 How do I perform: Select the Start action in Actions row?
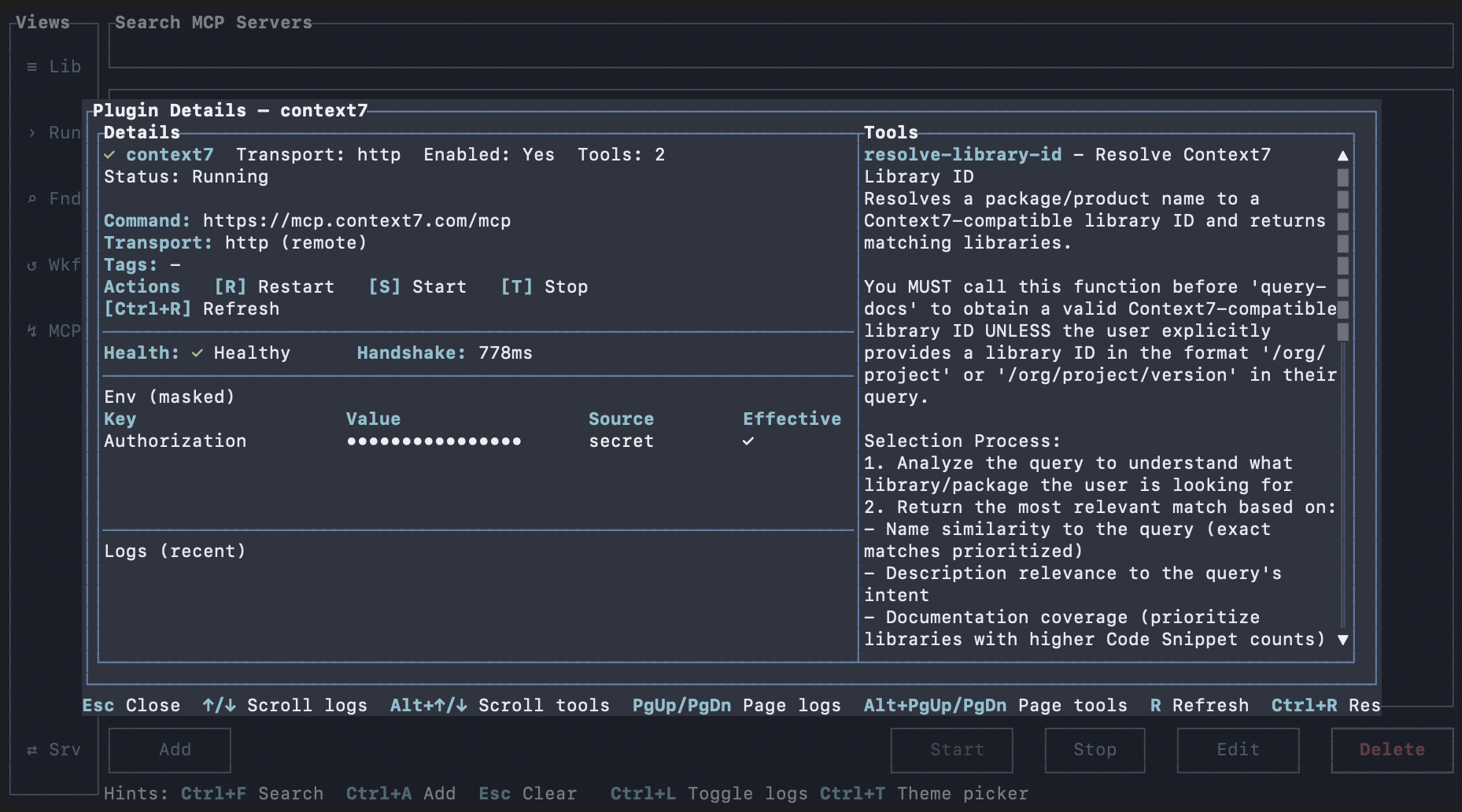[415, 286]
